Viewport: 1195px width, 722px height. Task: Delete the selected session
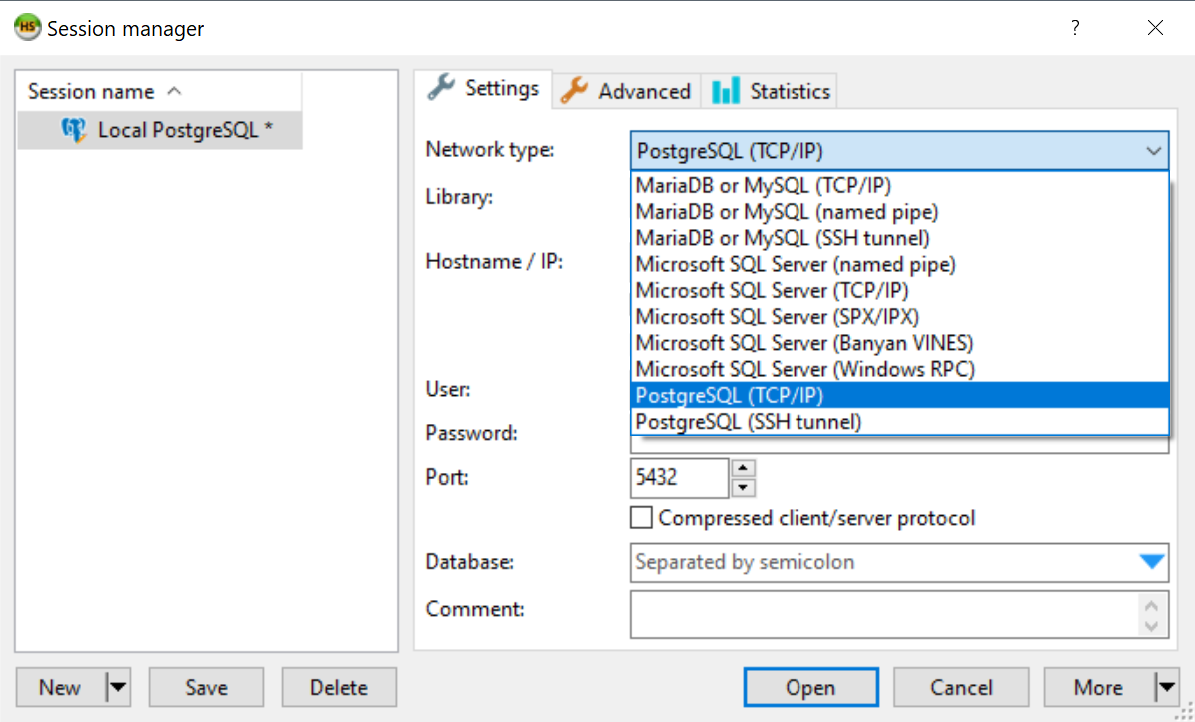[339, 688]
